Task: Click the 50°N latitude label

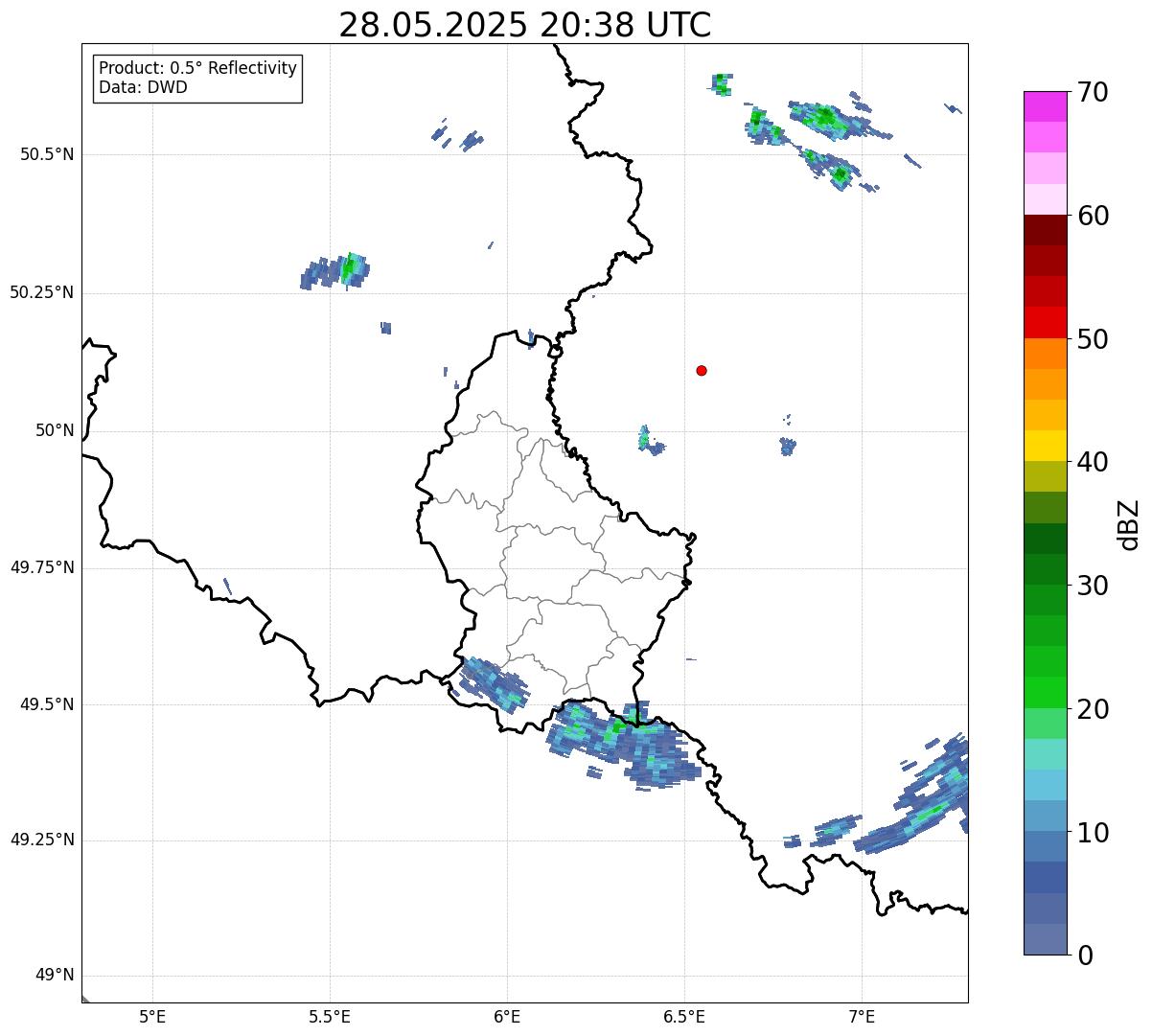Action: [55, 430]
